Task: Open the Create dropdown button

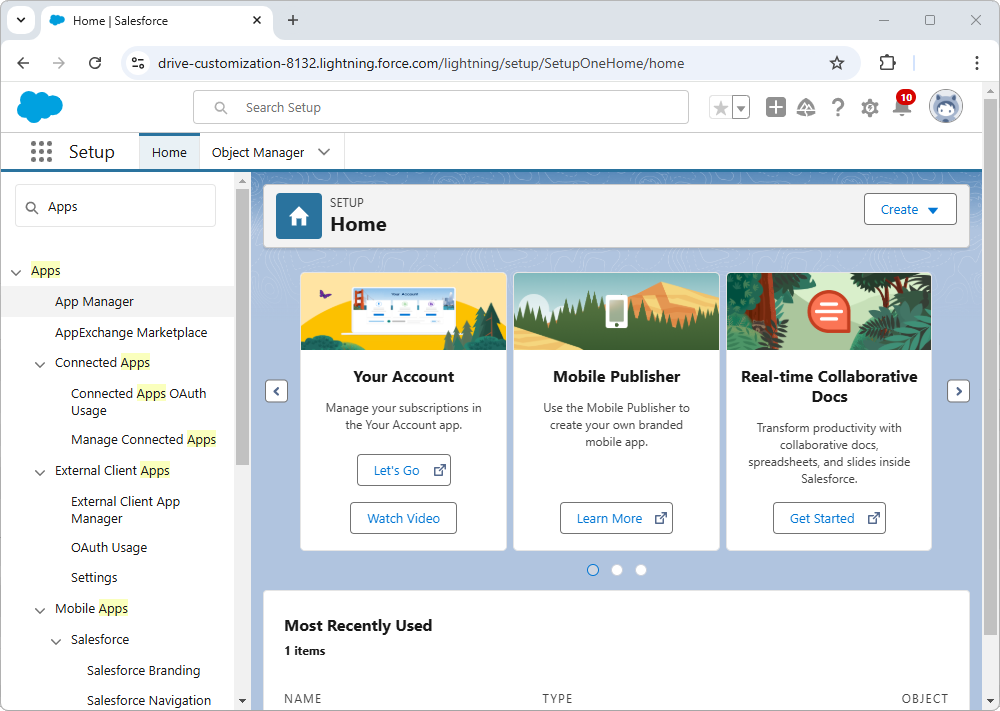Action: [x=909, y=210]
